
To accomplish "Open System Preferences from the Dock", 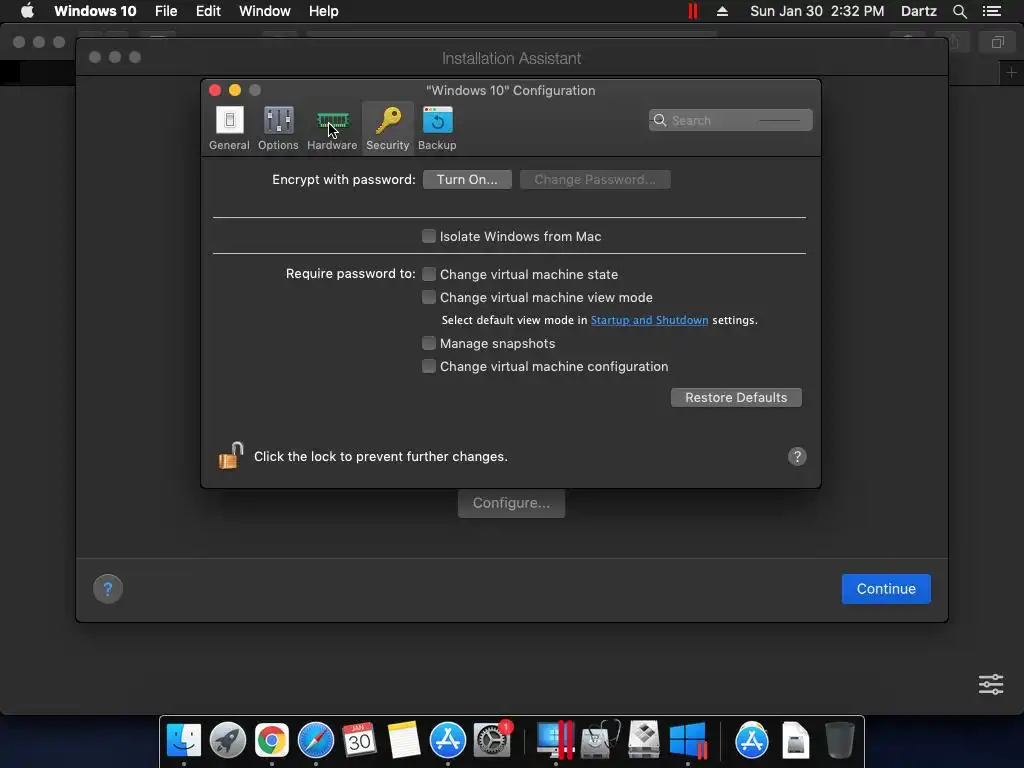I will pyautogui.click(x=492, y=740).
